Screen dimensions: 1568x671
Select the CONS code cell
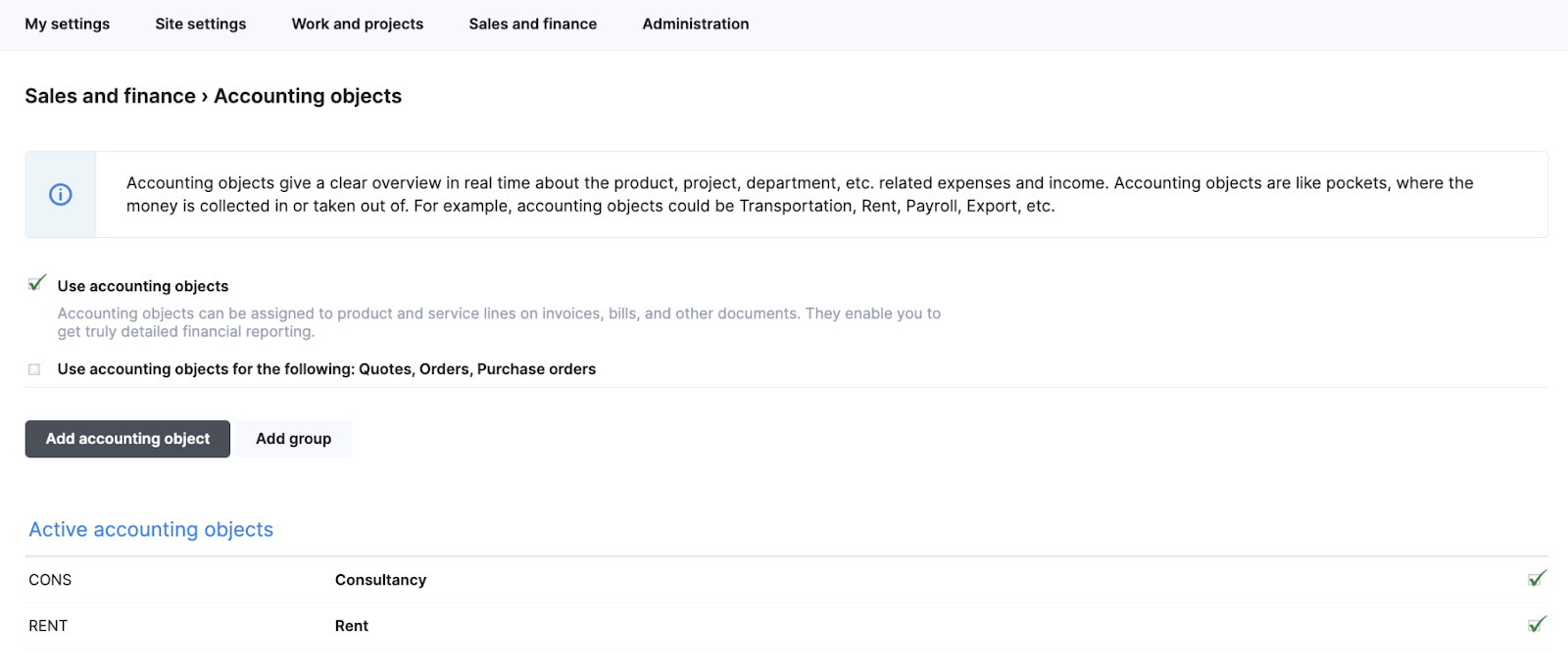pos(50,580)
